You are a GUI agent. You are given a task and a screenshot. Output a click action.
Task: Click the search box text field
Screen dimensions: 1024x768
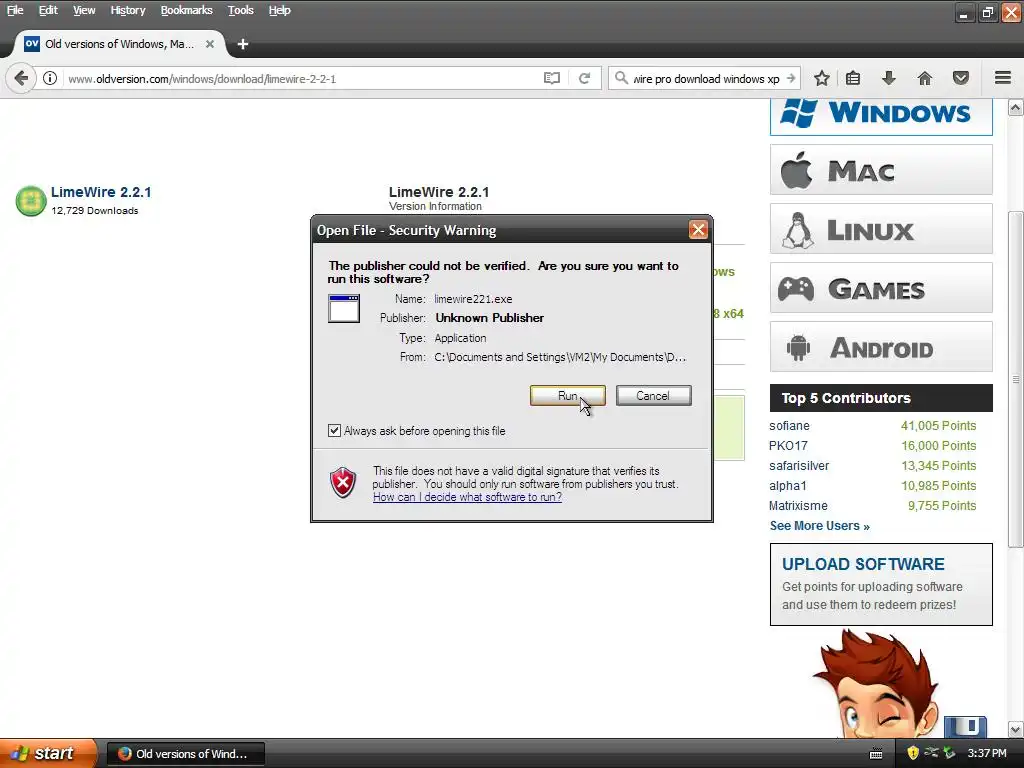(706, 78)
